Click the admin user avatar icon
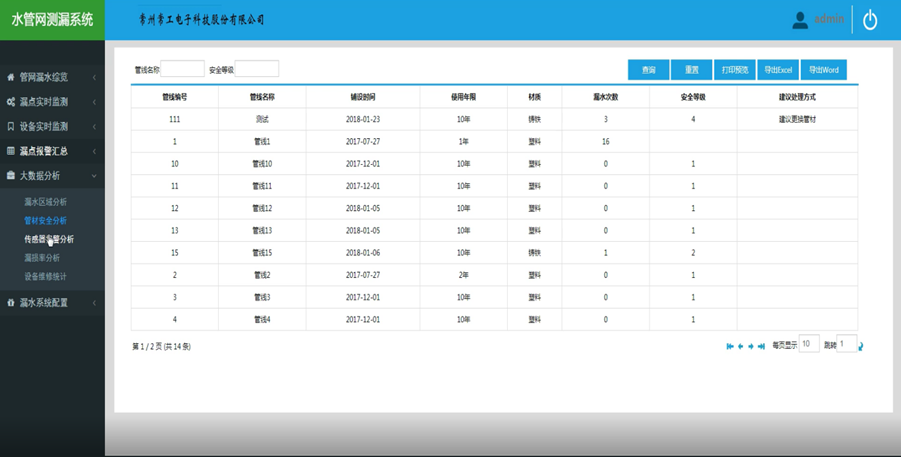 (800, 20)
